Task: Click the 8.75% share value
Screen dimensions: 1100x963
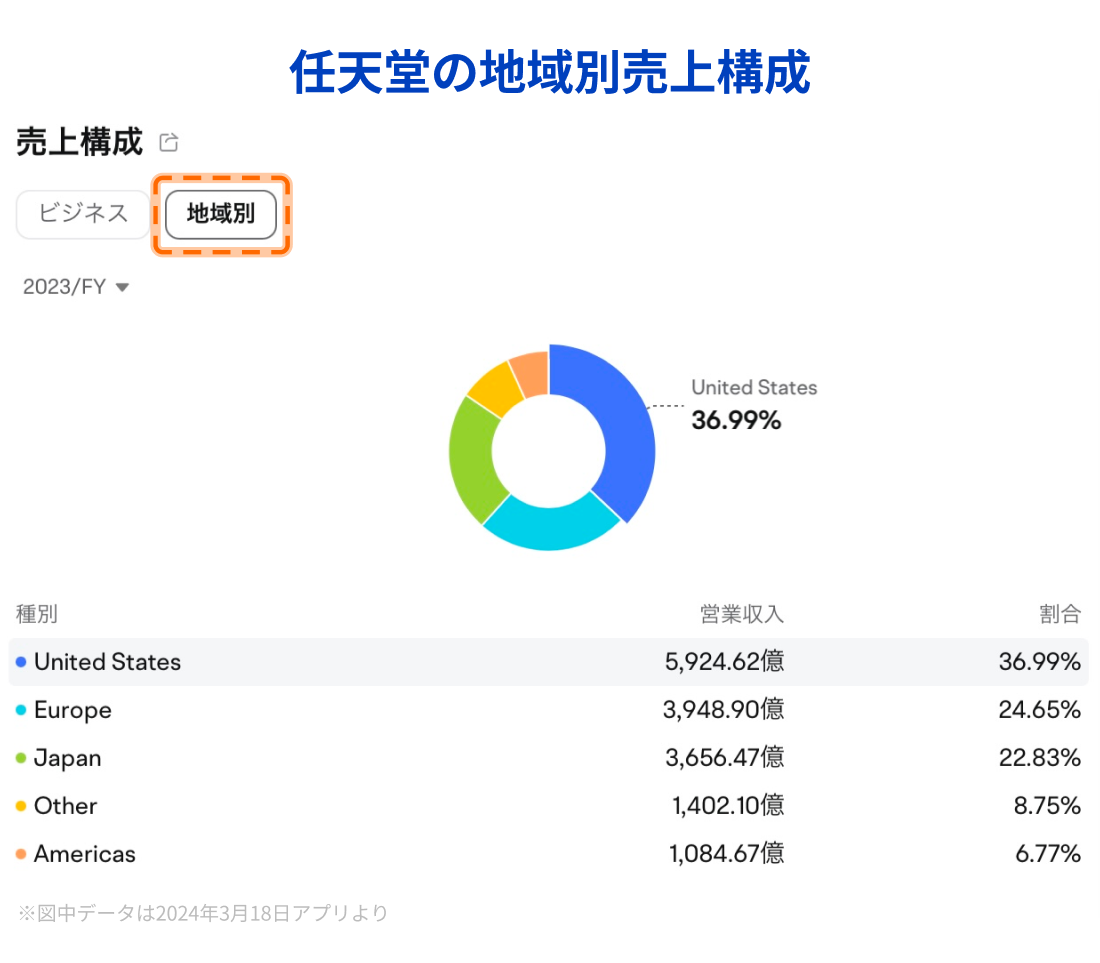Action: pos(1047,805)
